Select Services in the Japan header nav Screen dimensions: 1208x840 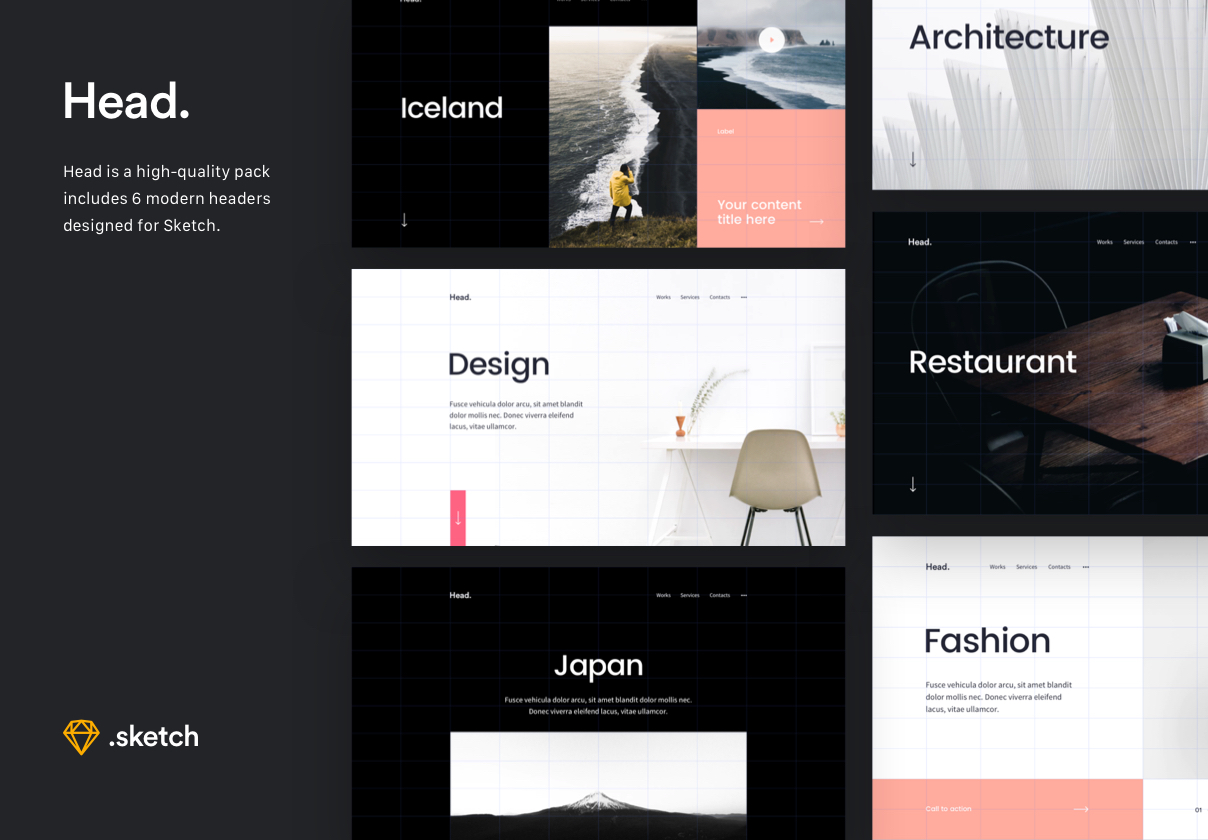690,595
